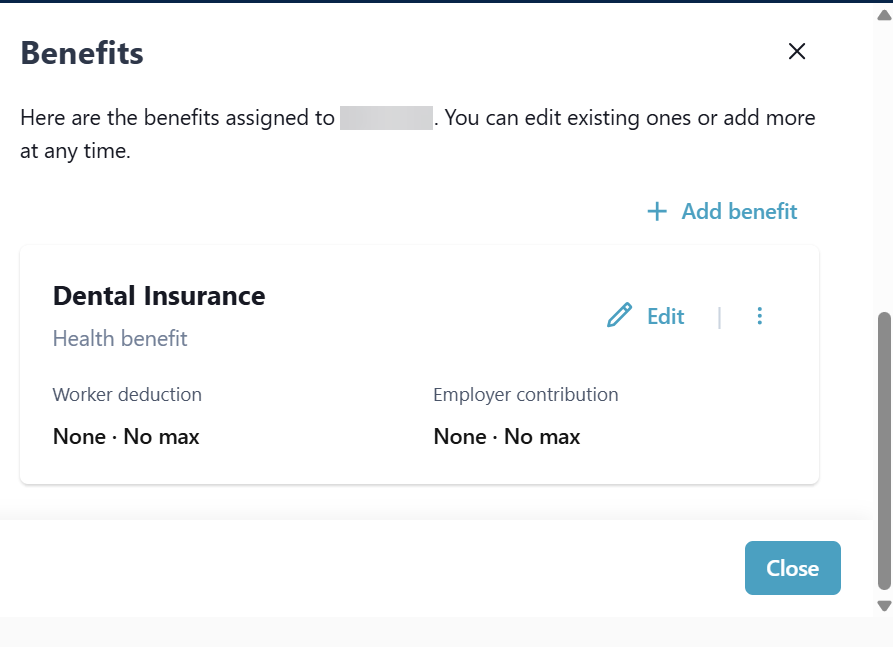This screenshot has width=893, height=647.
Task: Click the pencil icon on Dental Insurance
Action: click(620, 316)
